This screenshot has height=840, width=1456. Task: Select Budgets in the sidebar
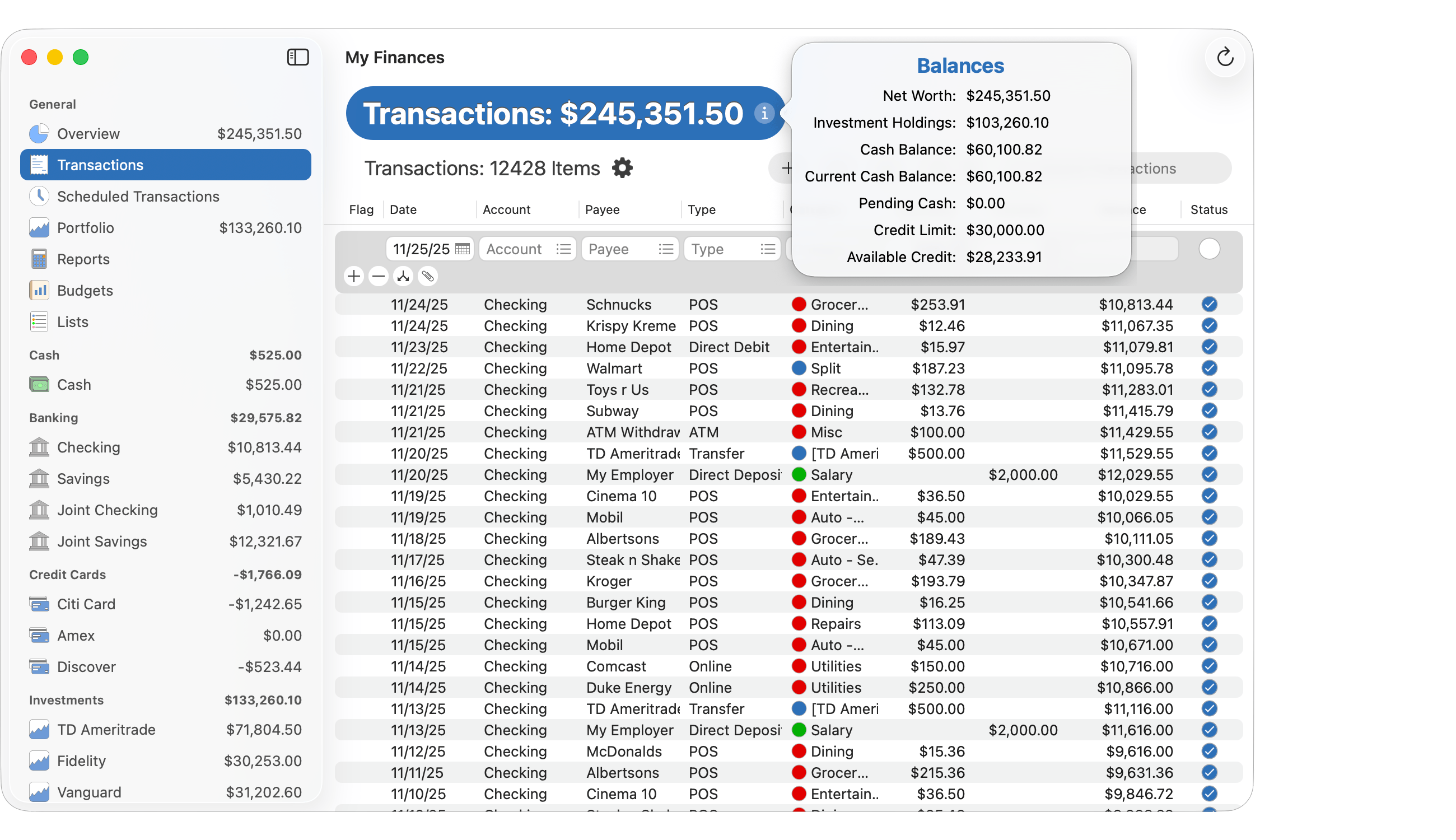click(85, 290)
